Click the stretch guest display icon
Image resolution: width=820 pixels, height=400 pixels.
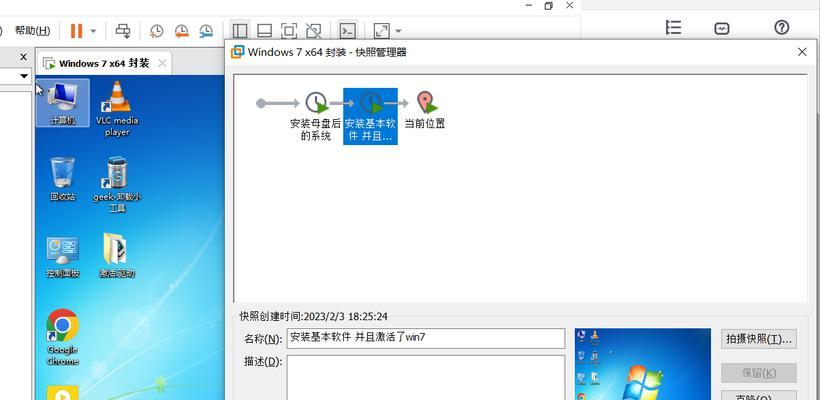click(382, 31)
